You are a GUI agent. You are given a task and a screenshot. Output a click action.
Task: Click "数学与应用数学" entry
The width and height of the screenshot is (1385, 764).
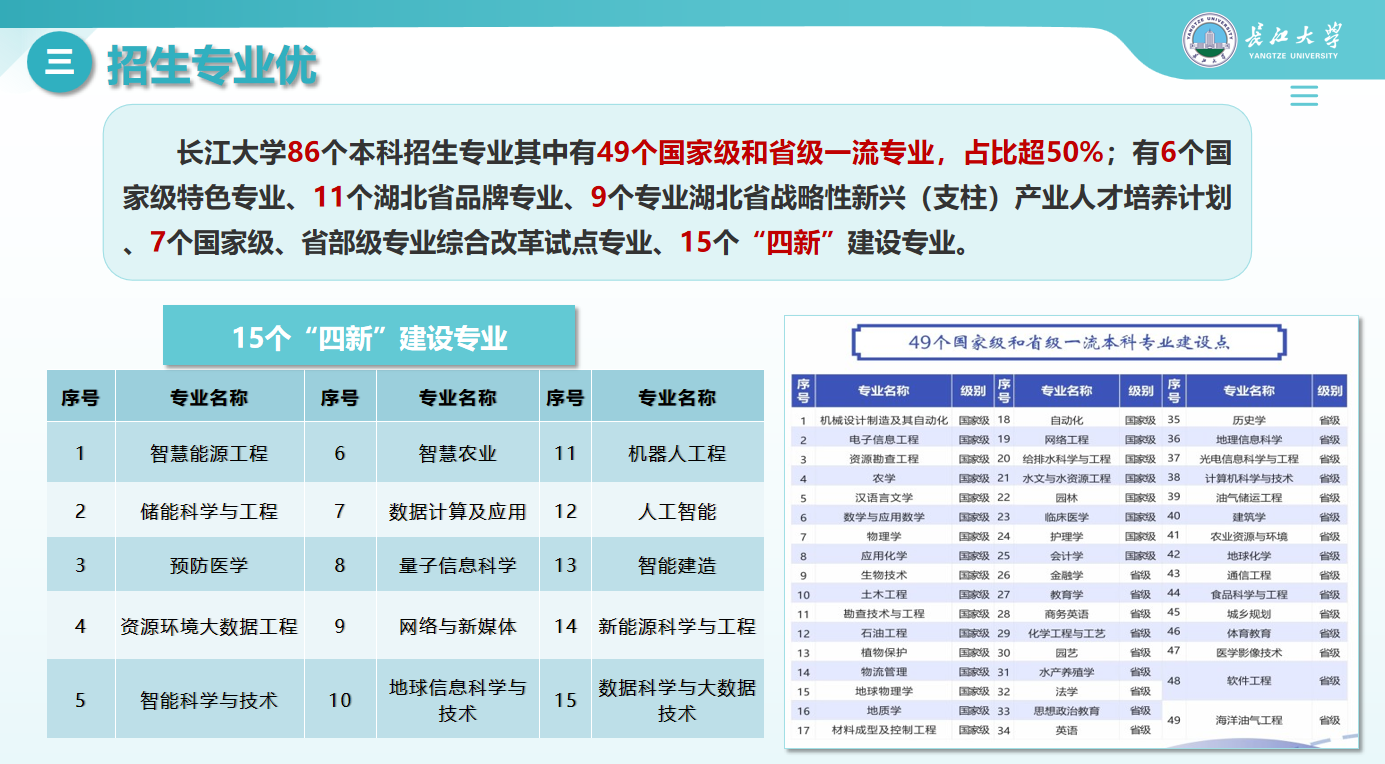(x=884, y=517)
